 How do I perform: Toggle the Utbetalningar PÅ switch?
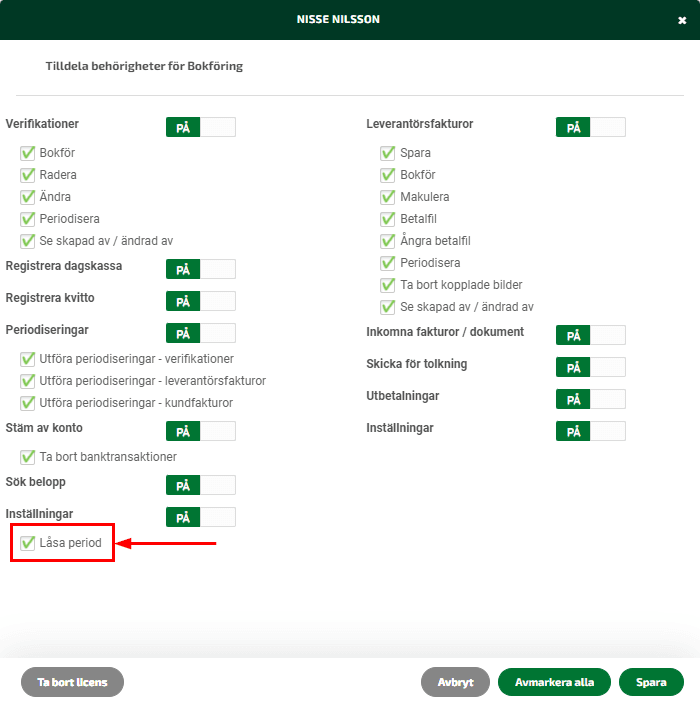(590, 399)
